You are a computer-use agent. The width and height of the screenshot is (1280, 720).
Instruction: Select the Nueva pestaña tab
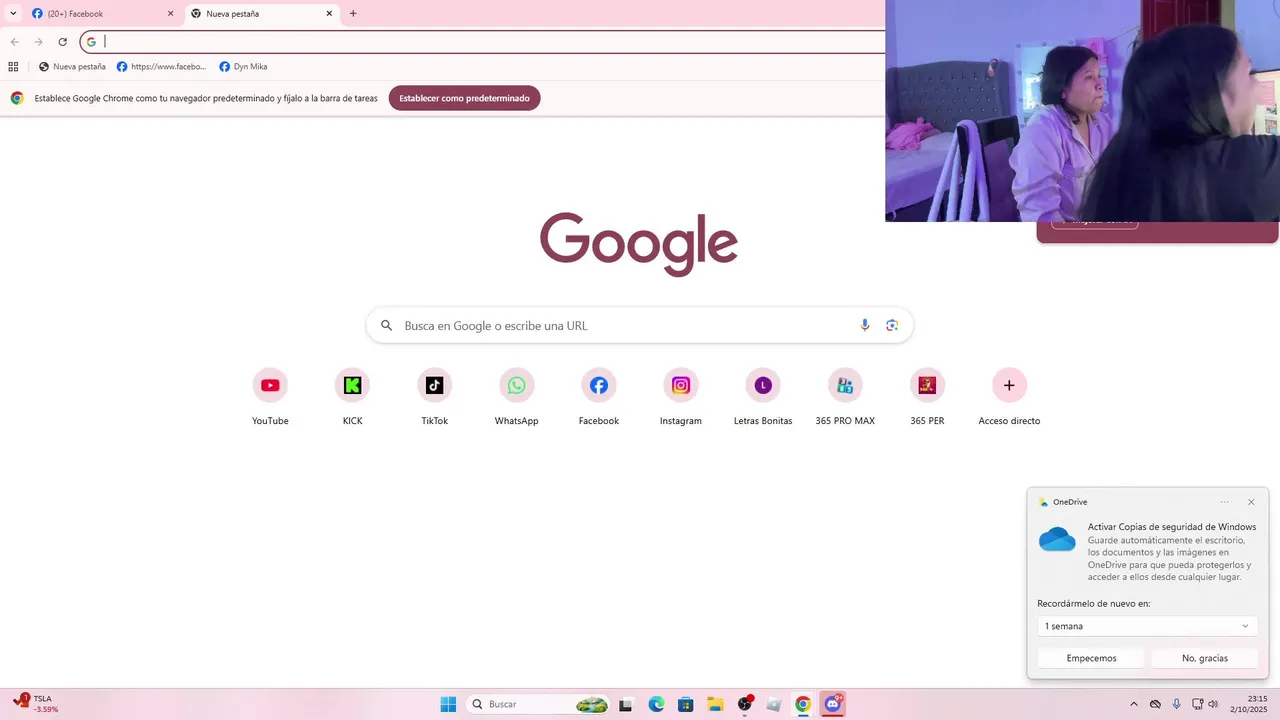coord(261,14)
